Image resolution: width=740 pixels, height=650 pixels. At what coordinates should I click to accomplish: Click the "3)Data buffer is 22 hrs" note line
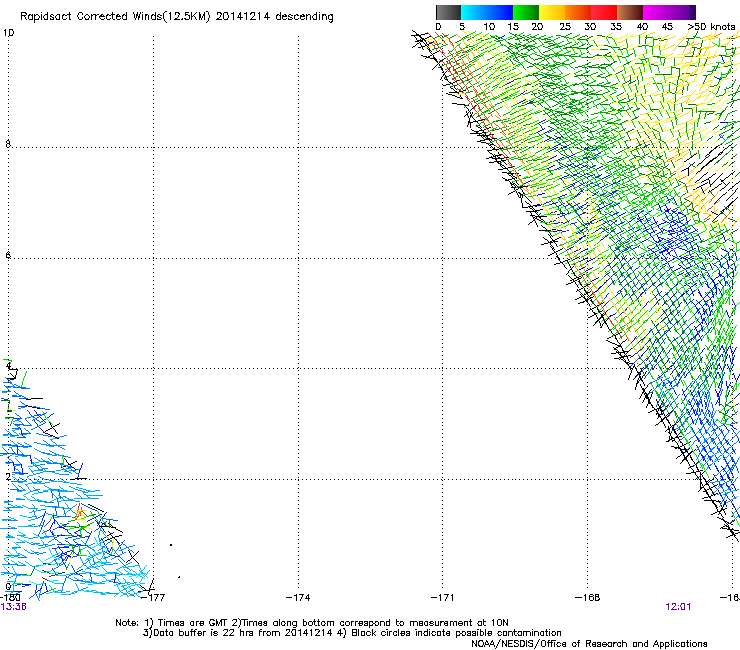coord(352,633)
